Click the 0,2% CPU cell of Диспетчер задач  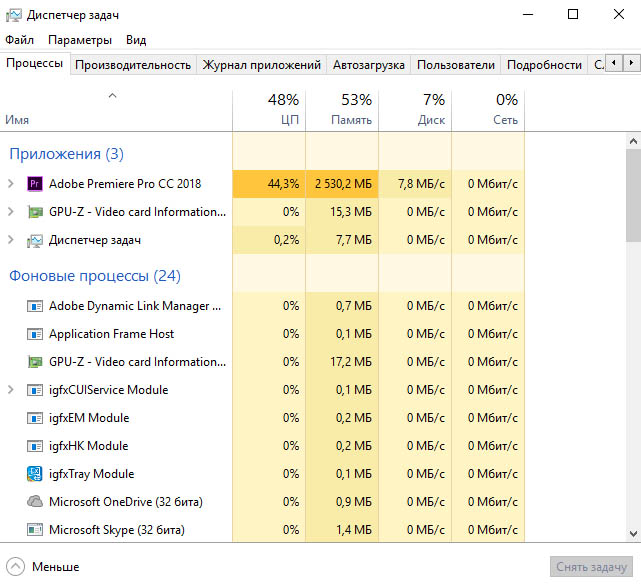coord(269,240)
